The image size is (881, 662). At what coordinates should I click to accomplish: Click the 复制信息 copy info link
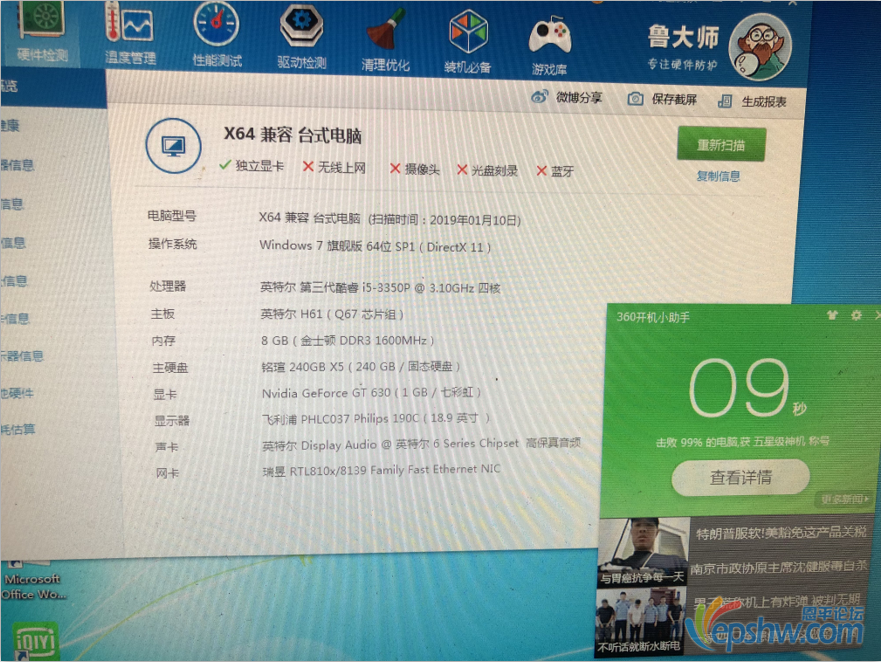coord(718,176)
